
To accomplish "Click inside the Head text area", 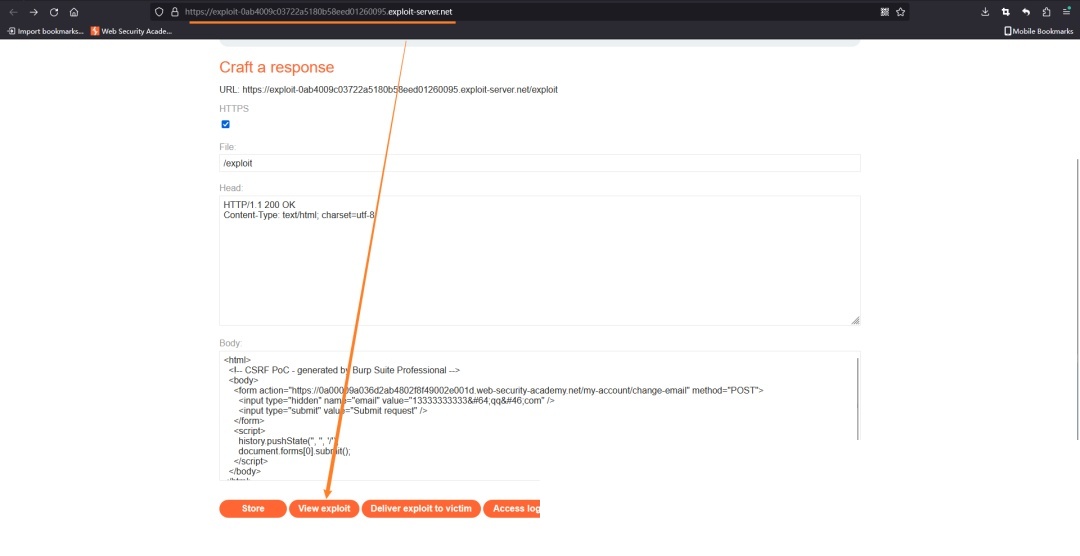I will click(539, 260).
